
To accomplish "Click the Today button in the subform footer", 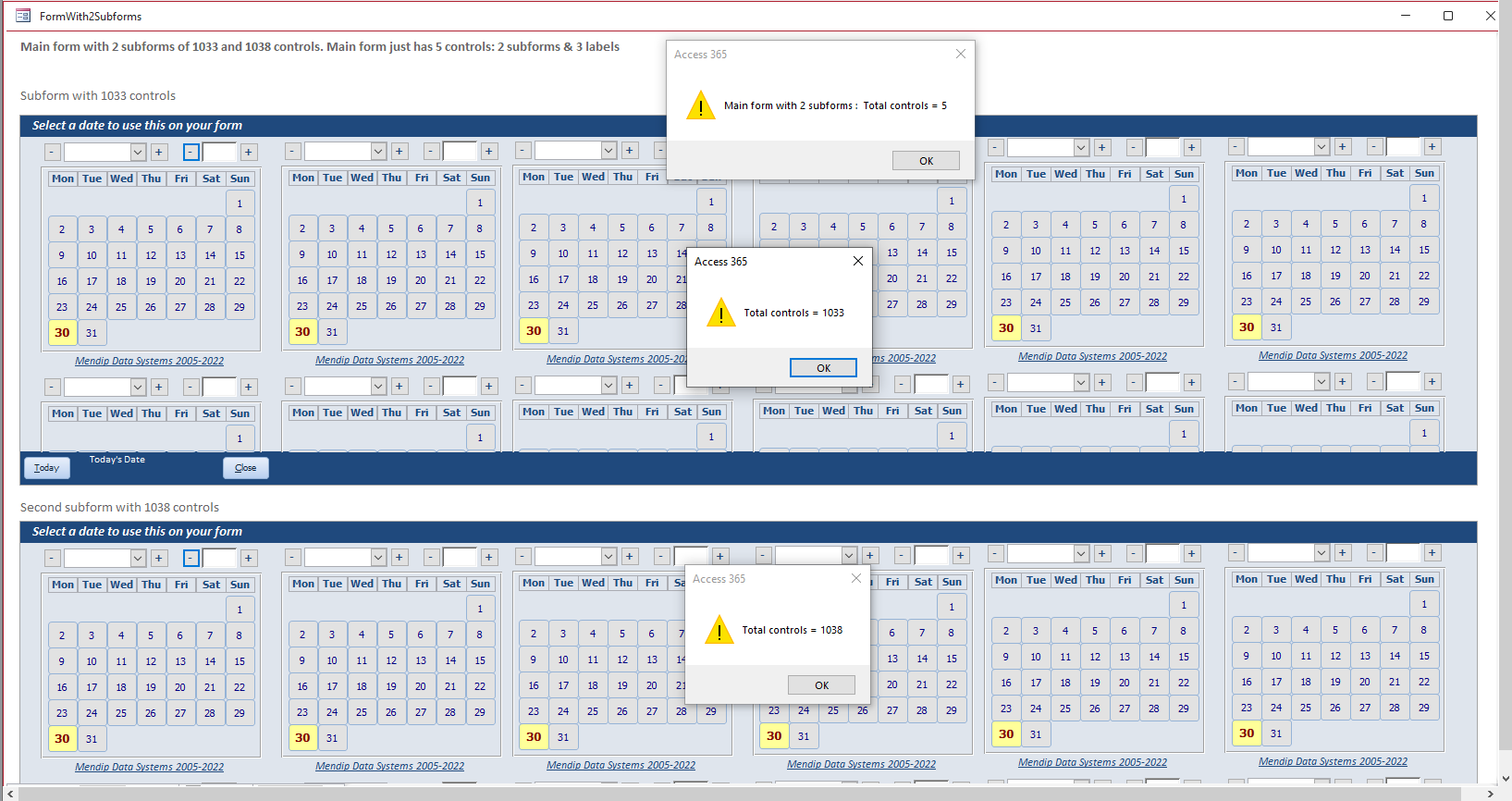I will click(x=46, y=468).
